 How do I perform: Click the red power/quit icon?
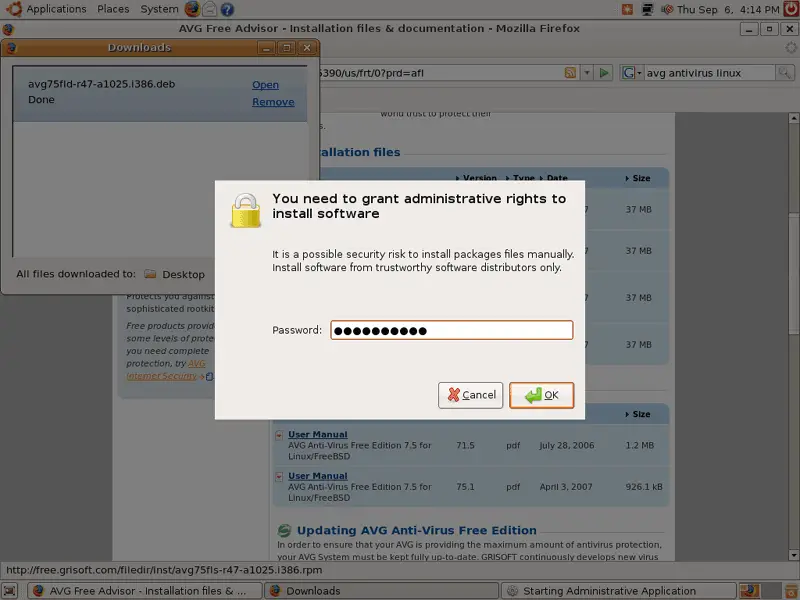point(791,9)
